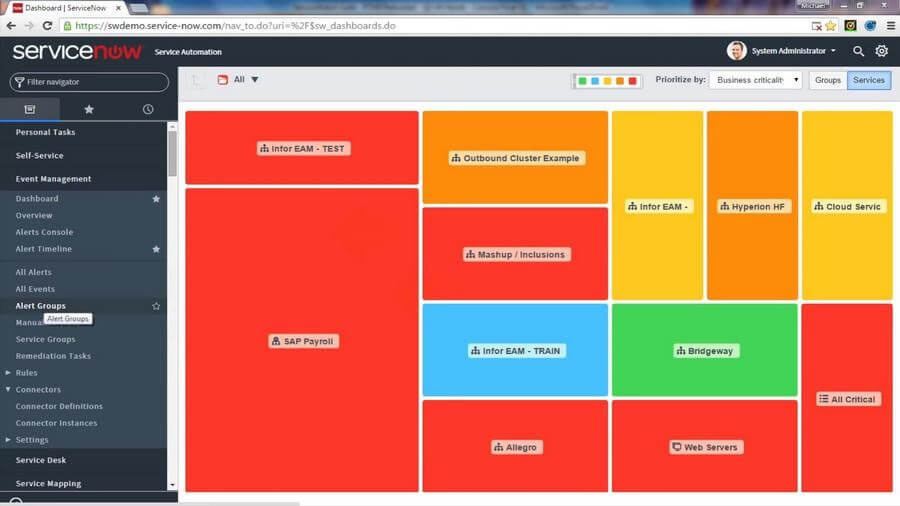Open the Self-Service application menu

click(x=40, y=155)
